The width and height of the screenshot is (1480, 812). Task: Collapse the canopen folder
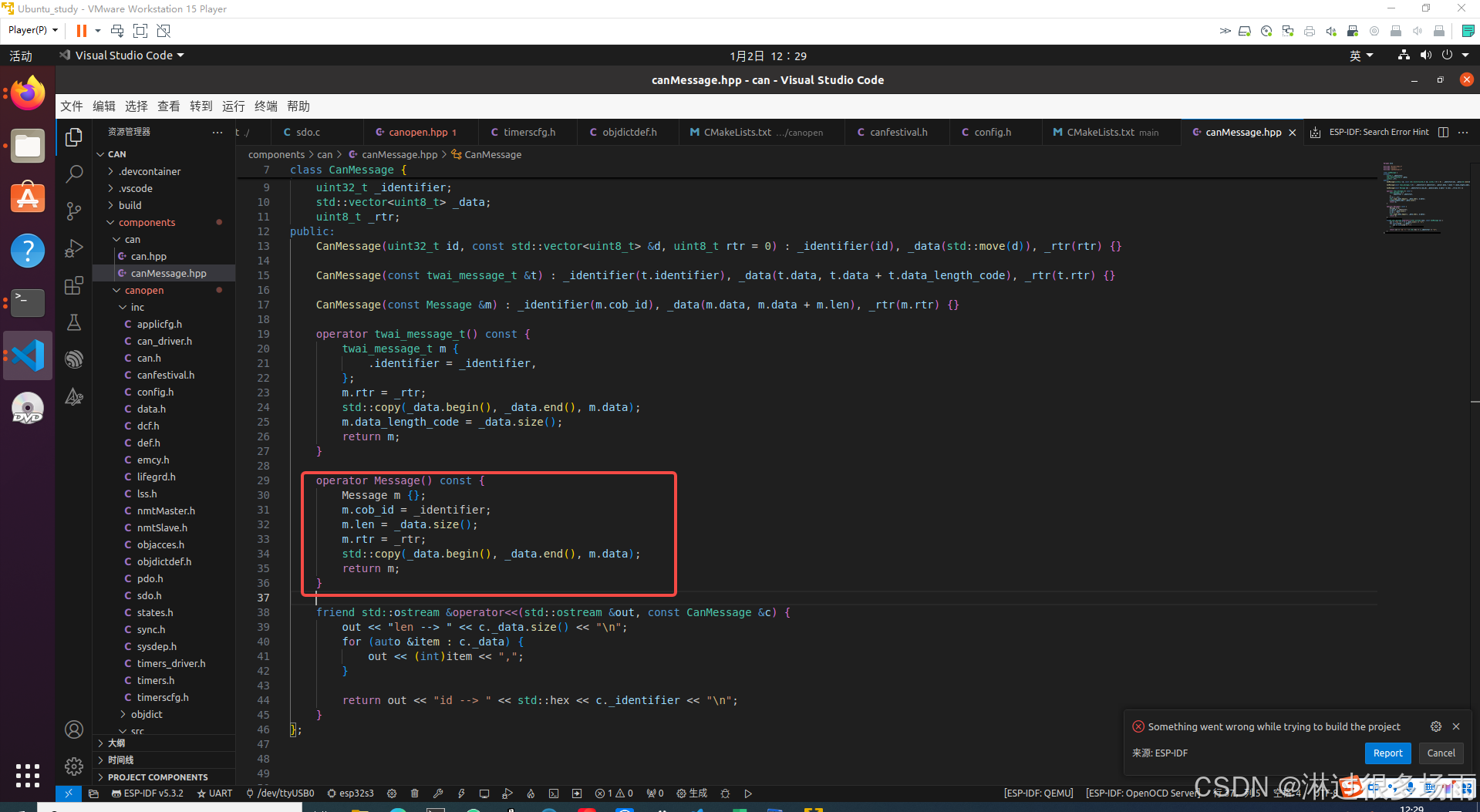click(x=164, y=290)
